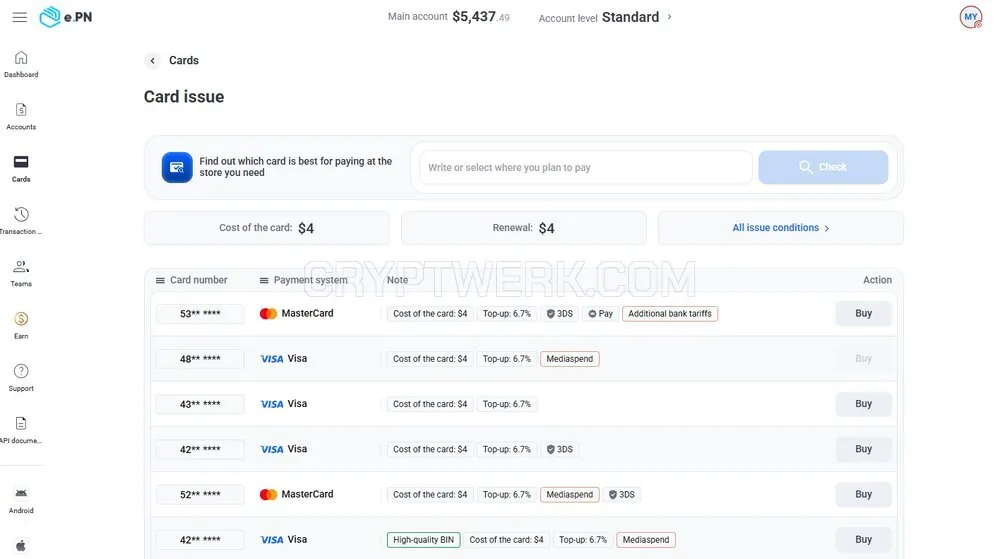1000x559 pixels.
Task: Click MasterCard logo in 52** row
Action: 268,495
